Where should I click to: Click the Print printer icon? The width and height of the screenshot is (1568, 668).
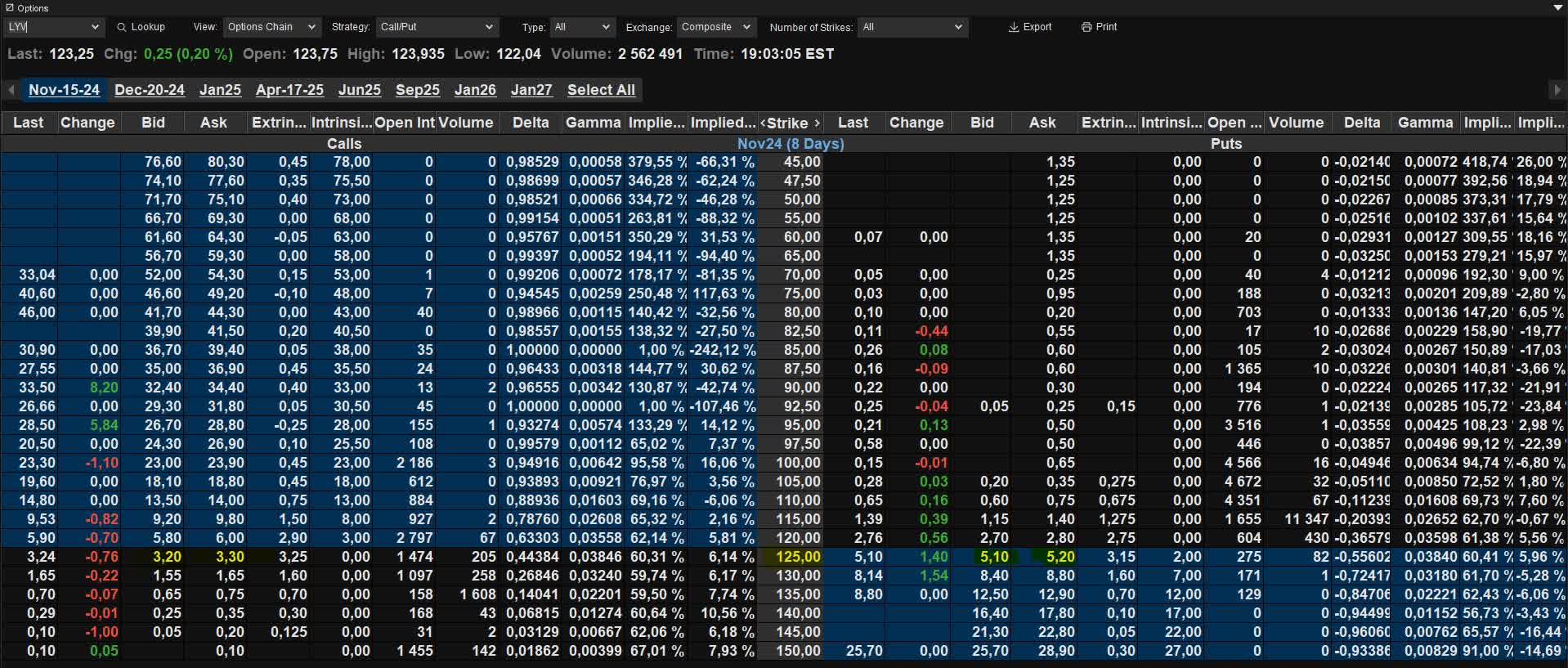[x=1086, y=27]
